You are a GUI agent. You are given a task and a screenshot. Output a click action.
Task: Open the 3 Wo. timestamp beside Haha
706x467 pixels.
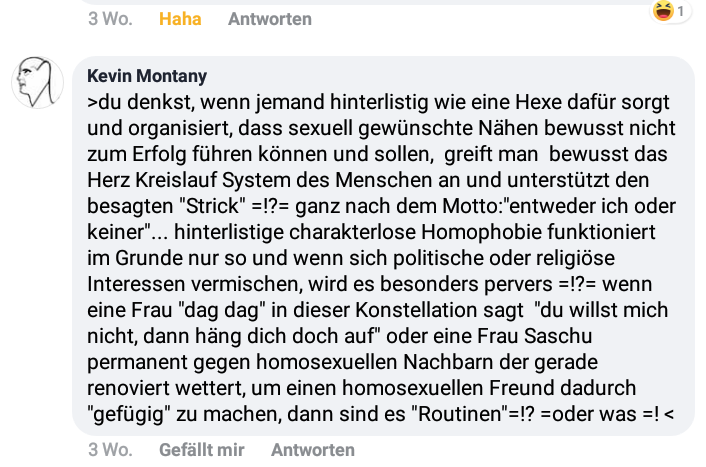tap(110, 19)
